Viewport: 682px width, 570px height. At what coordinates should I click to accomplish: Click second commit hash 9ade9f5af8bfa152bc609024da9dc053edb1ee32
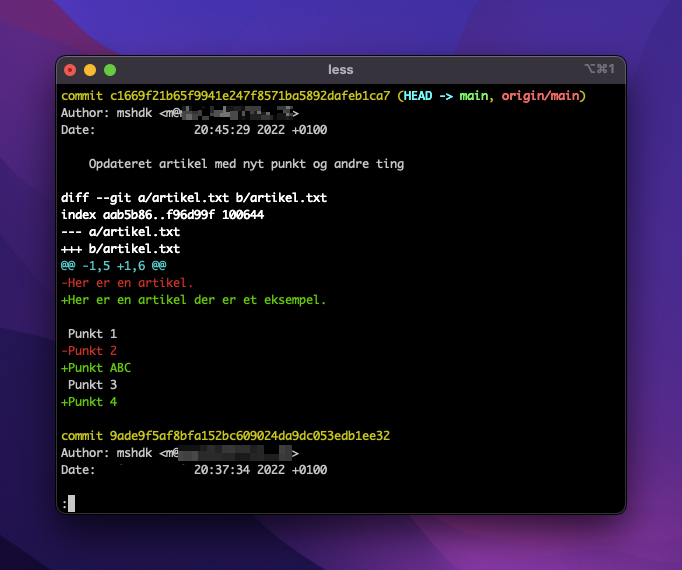coord(250,436)
